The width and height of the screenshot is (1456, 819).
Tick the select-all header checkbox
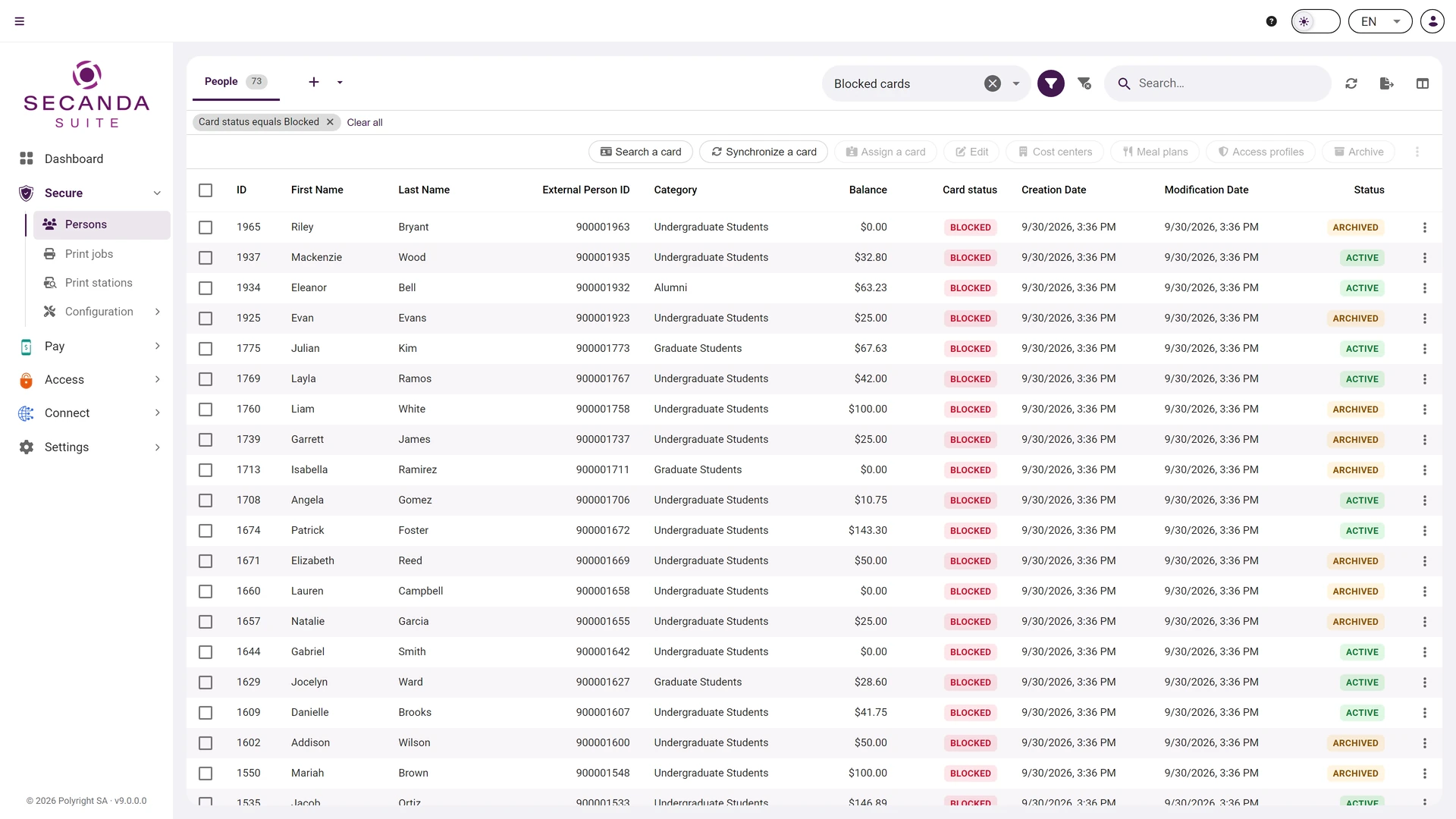click(206, 190)
